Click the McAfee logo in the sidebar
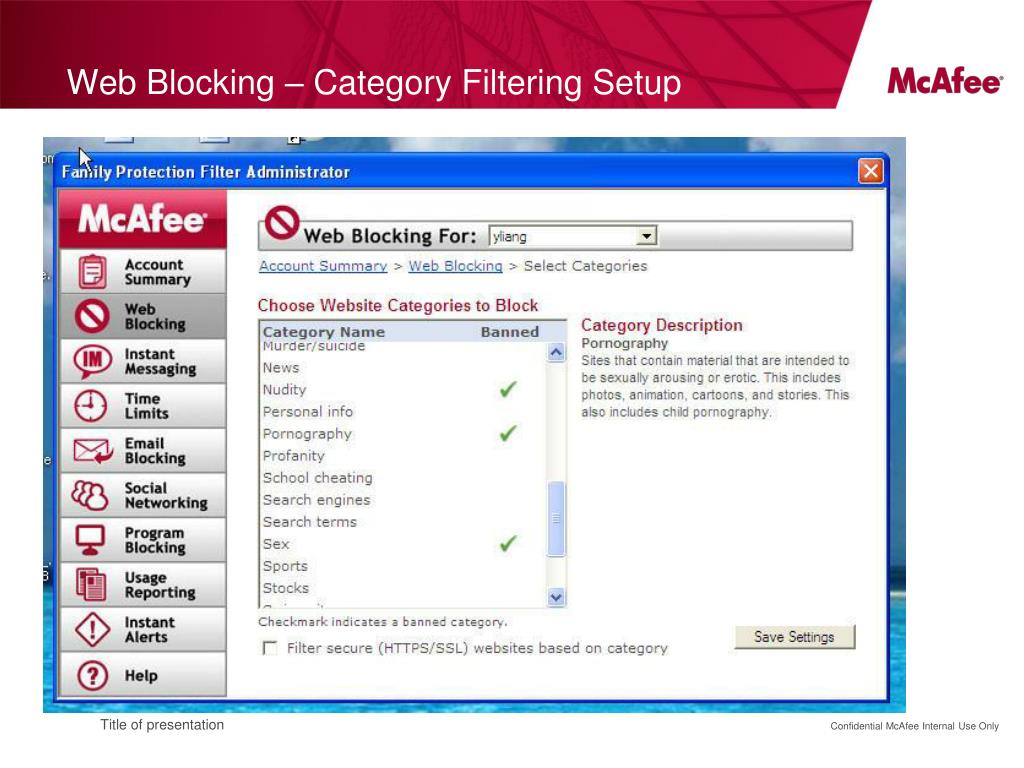 pos(142,218)
